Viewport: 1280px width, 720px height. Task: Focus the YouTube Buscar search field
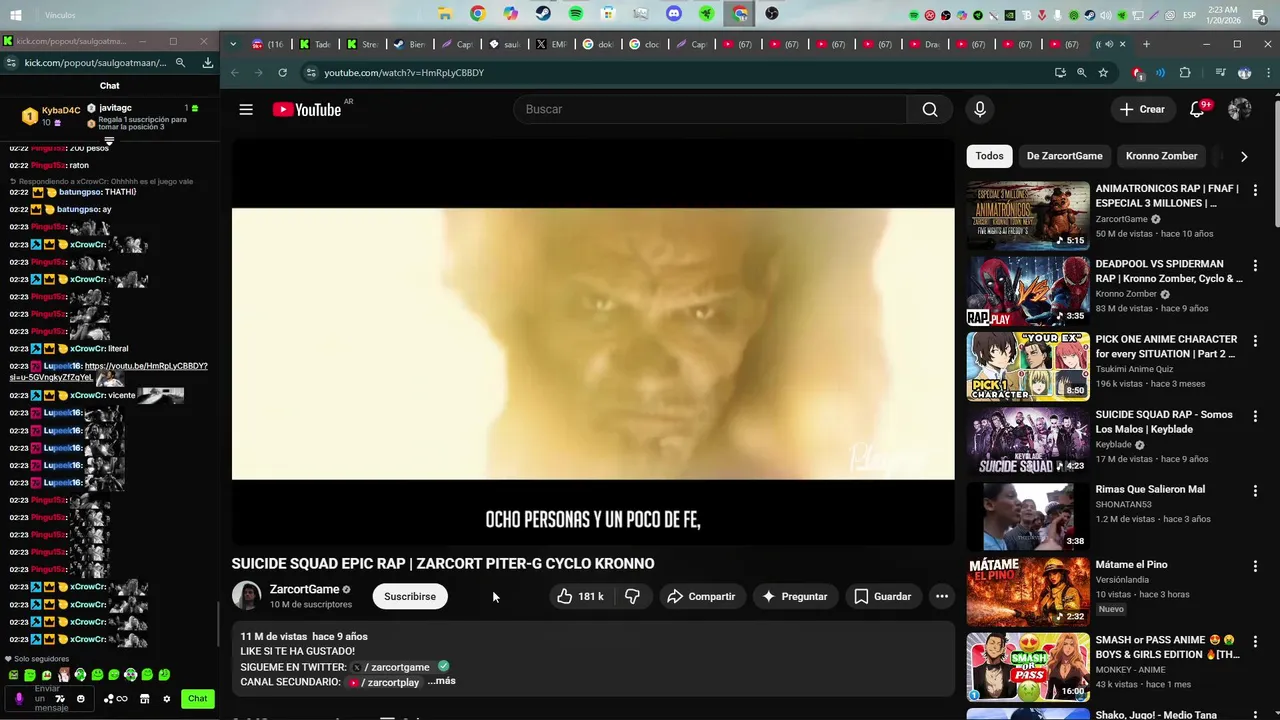710,109
